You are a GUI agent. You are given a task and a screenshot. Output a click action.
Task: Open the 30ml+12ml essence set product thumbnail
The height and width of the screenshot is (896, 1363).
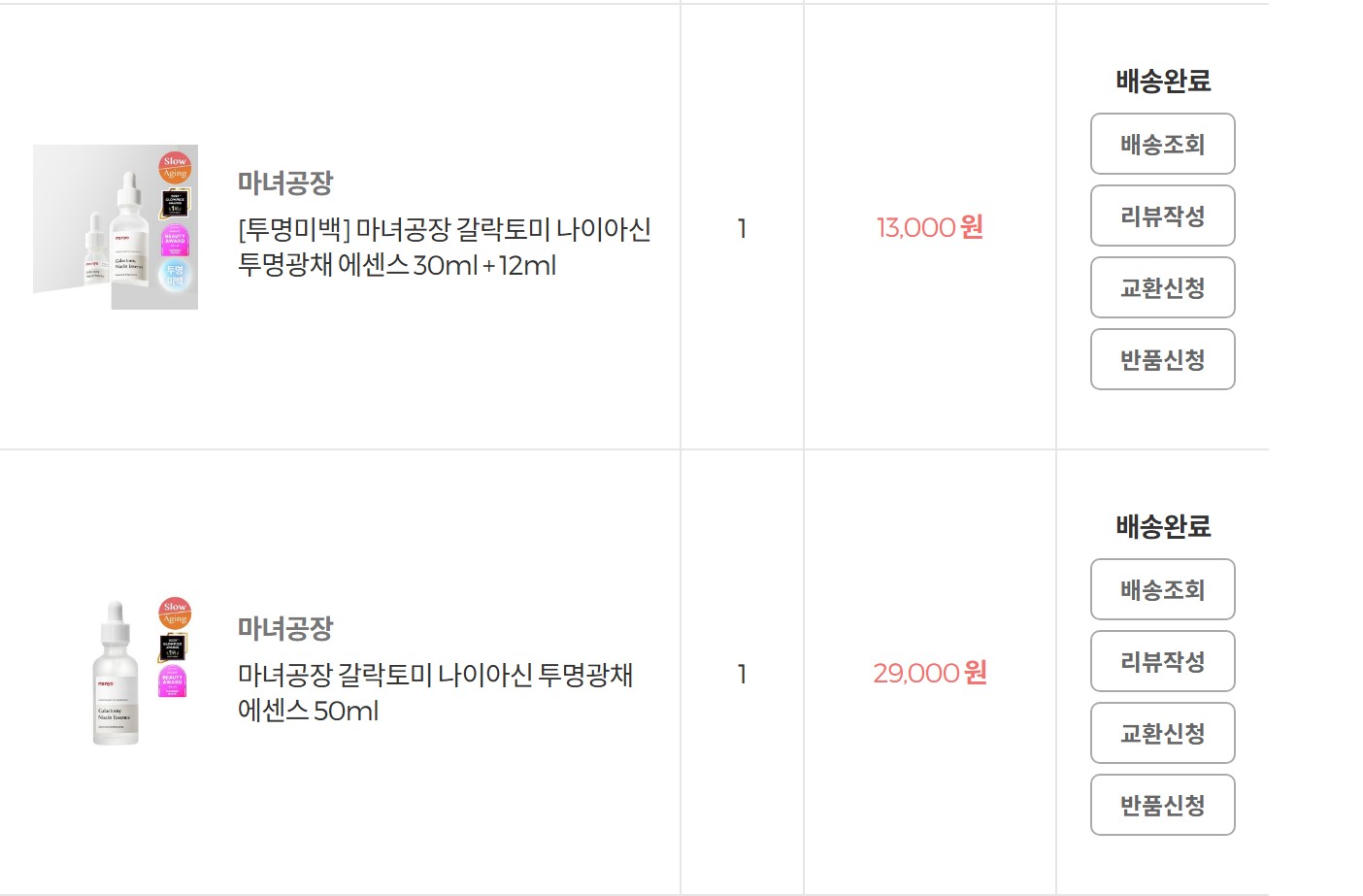116,227
